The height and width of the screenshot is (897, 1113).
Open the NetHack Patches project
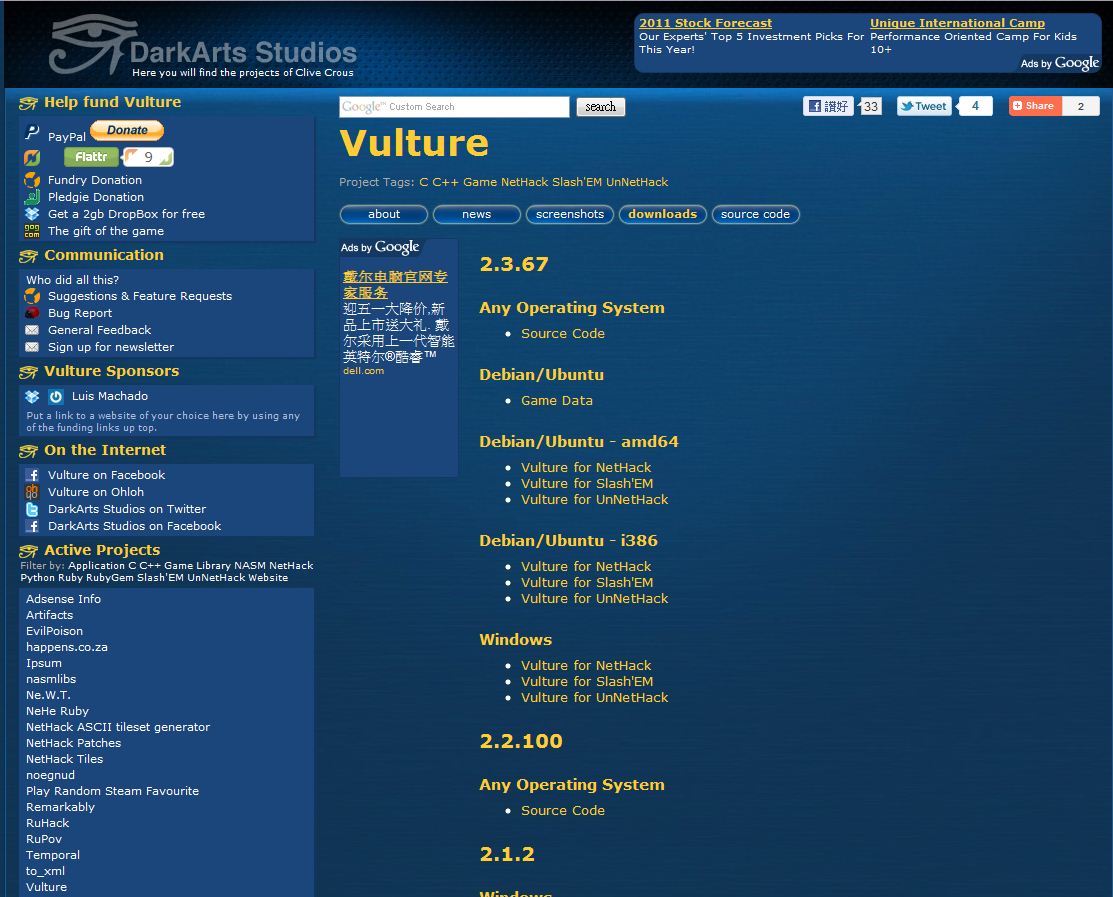coord(73,743)
